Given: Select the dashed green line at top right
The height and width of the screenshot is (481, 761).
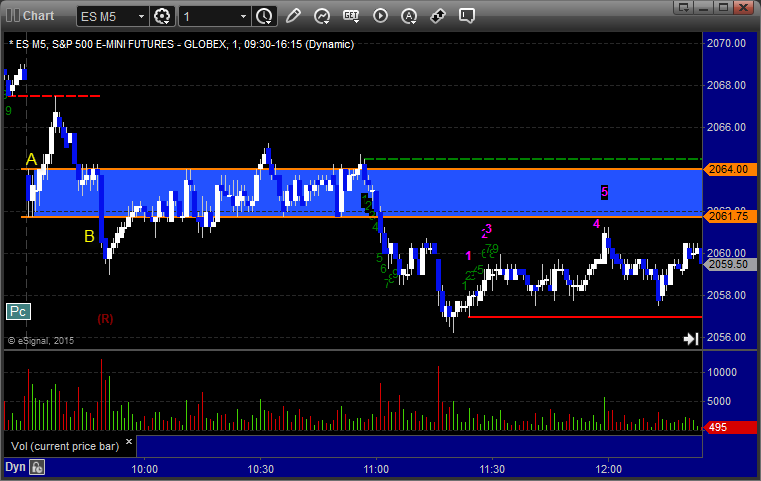Looking at the screenshot, I should point(532,159).
